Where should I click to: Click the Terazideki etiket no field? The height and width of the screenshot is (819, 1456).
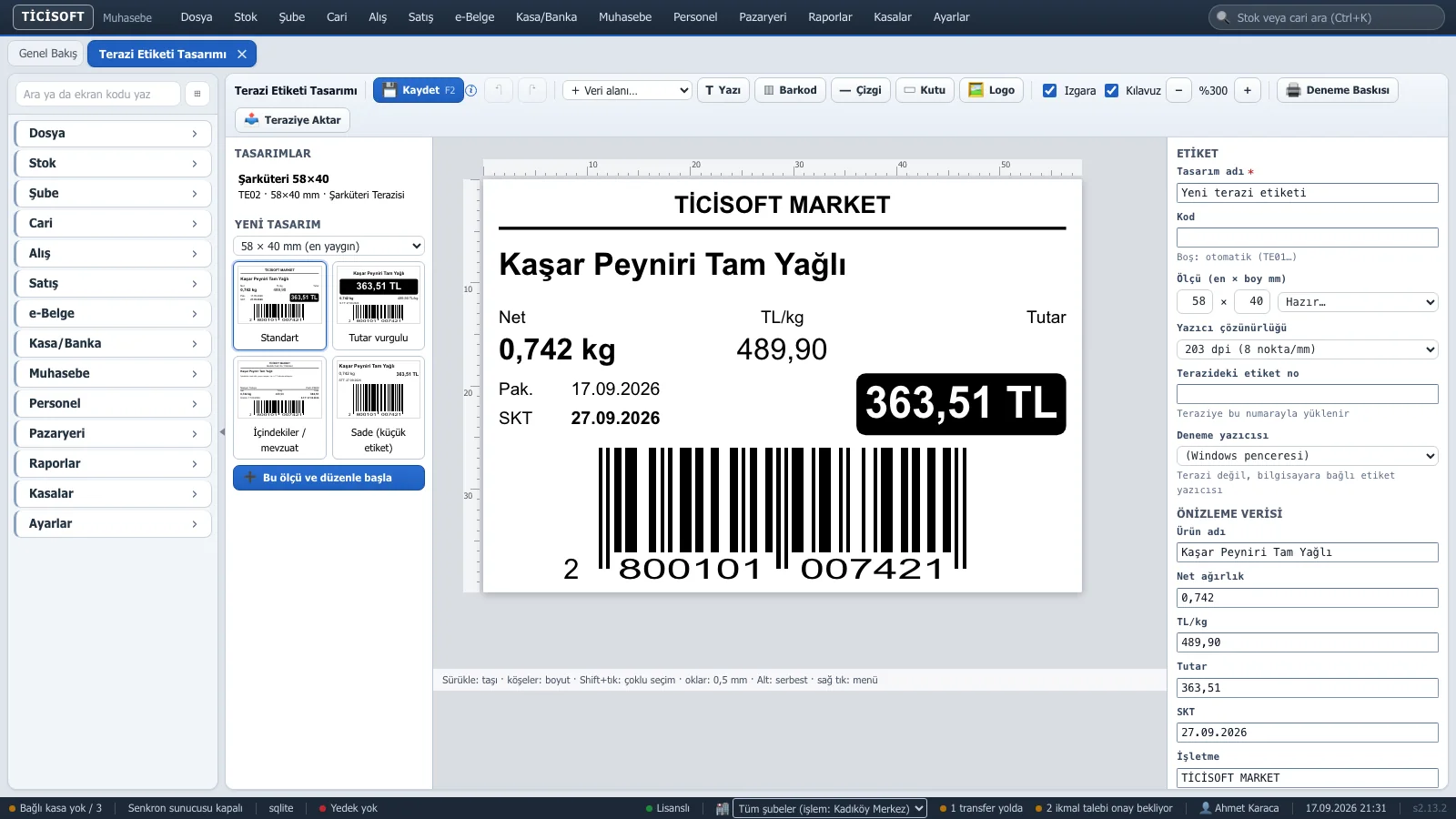point(1307,394)
